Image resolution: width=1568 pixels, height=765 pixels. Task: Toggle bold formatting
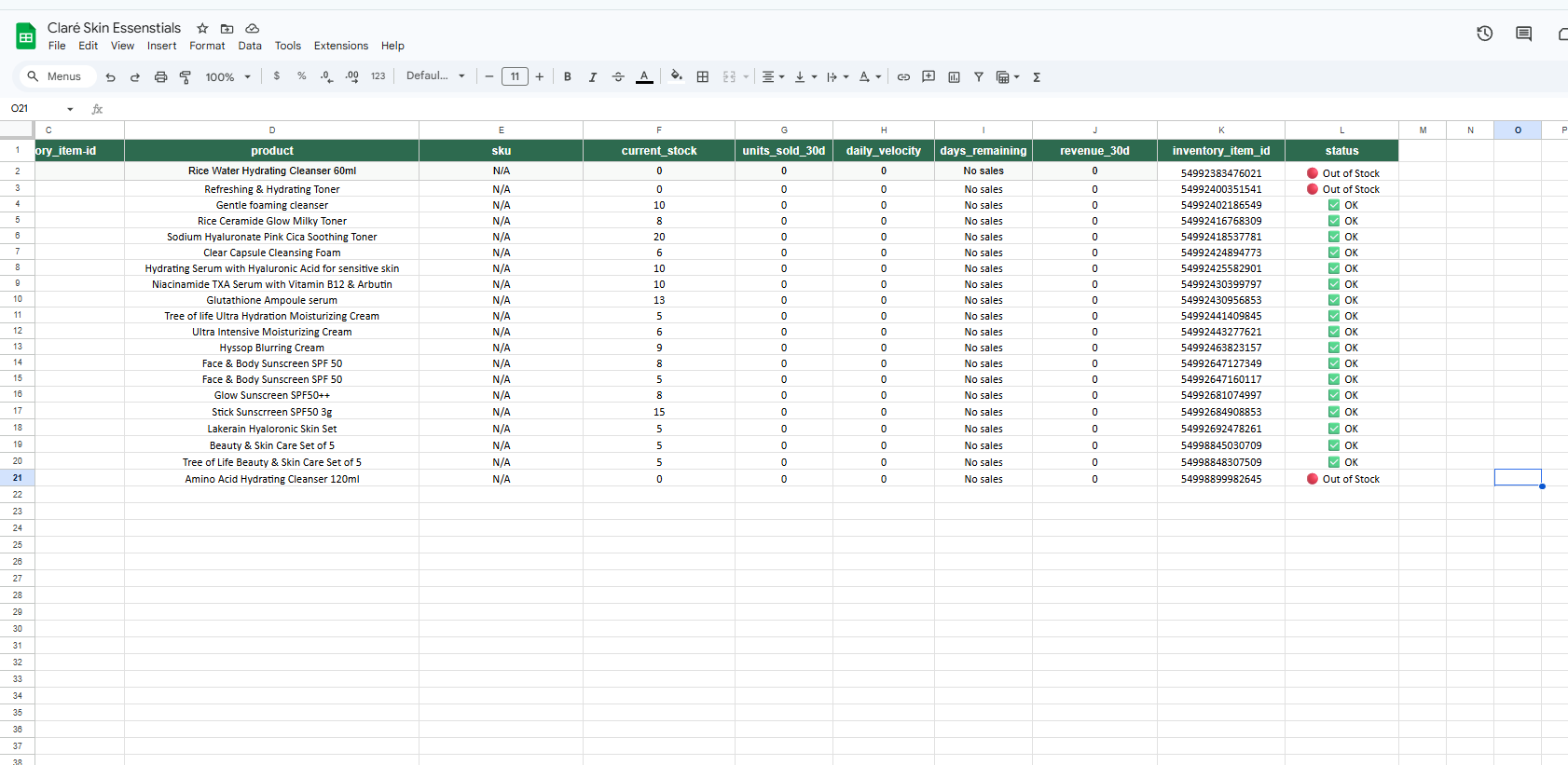[x=568, y=77]
